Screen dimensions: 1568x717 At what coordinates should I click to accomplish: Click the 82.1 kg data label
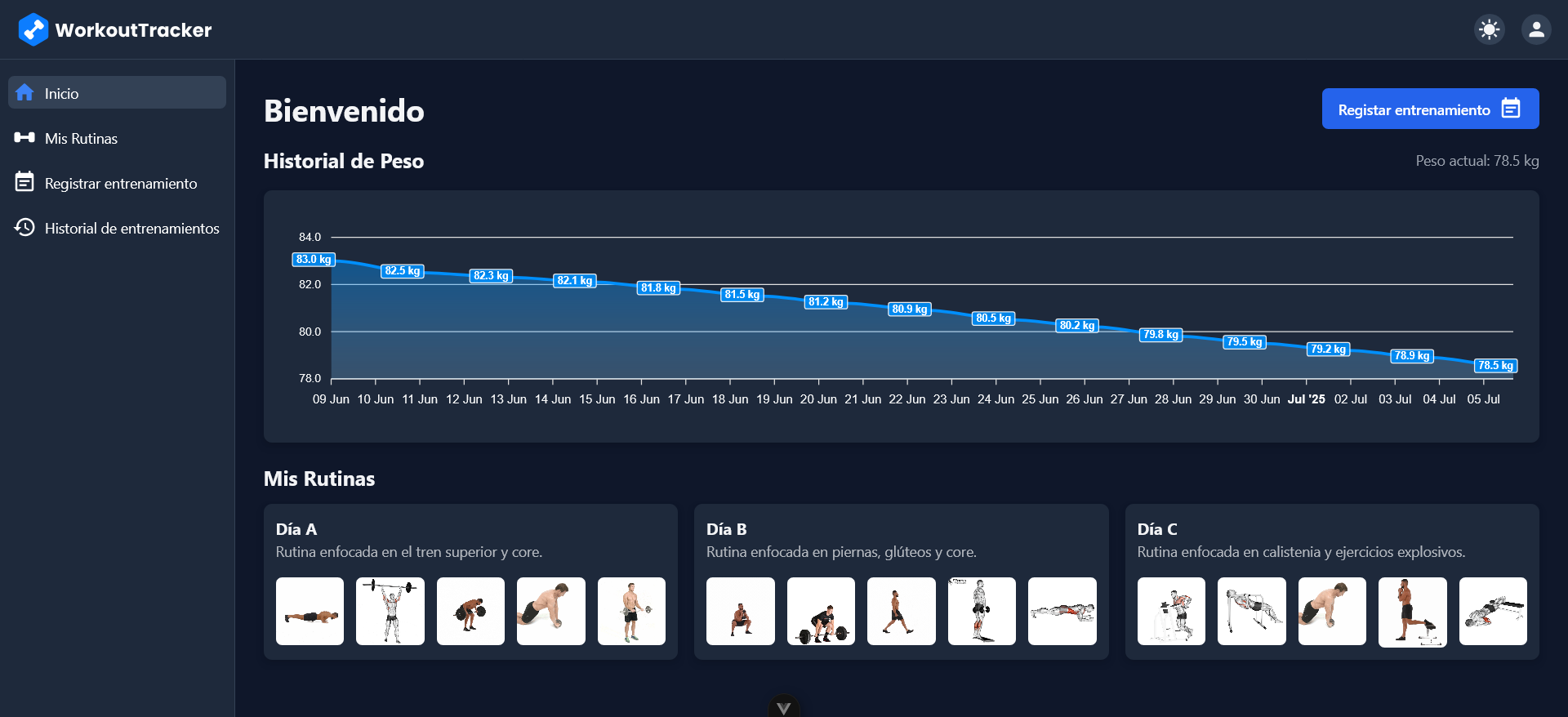click(x=575, y=280)
